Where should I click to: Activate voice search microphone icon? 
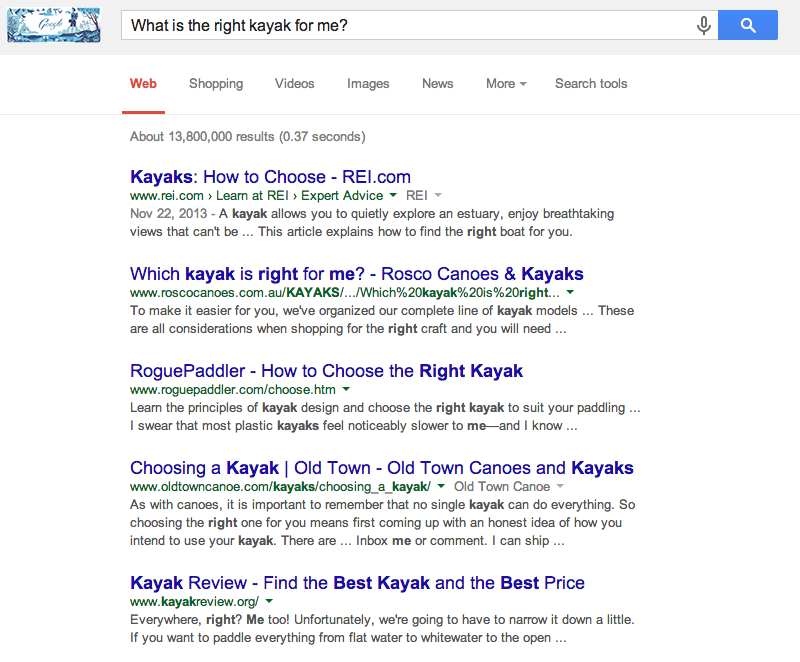[704, 25]
